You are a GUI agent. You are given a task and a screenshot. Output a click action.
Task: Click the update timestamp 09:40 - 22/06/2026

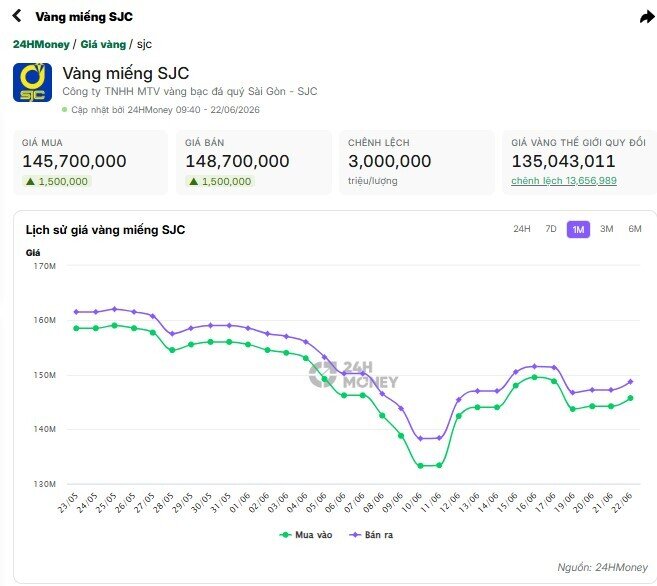click(217, 110)
